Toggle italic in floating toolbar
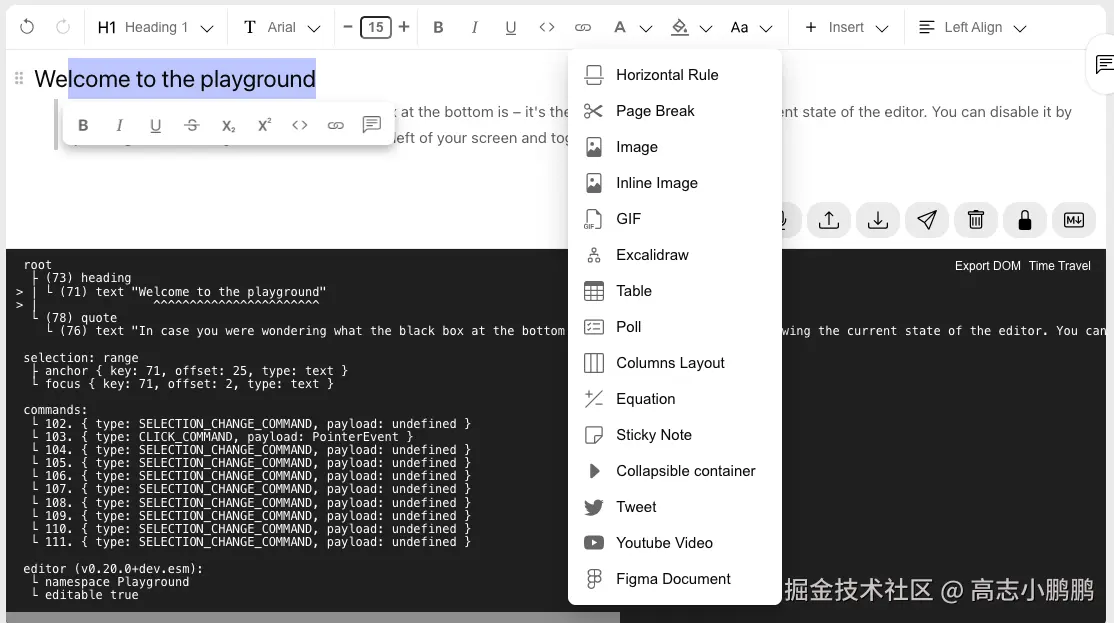 [x=119, y=125]
